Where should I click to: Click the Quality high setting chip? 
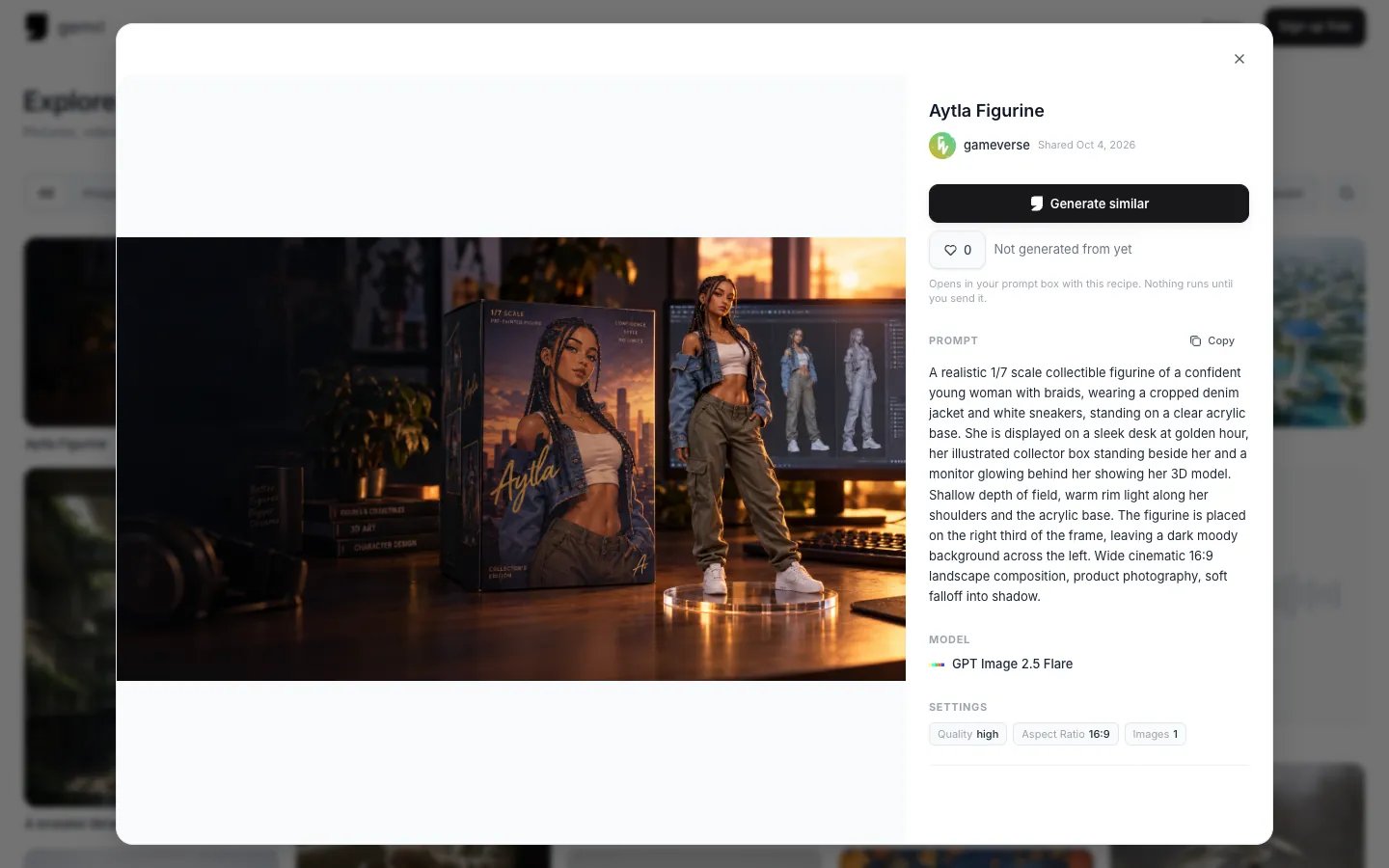(967, 734)
